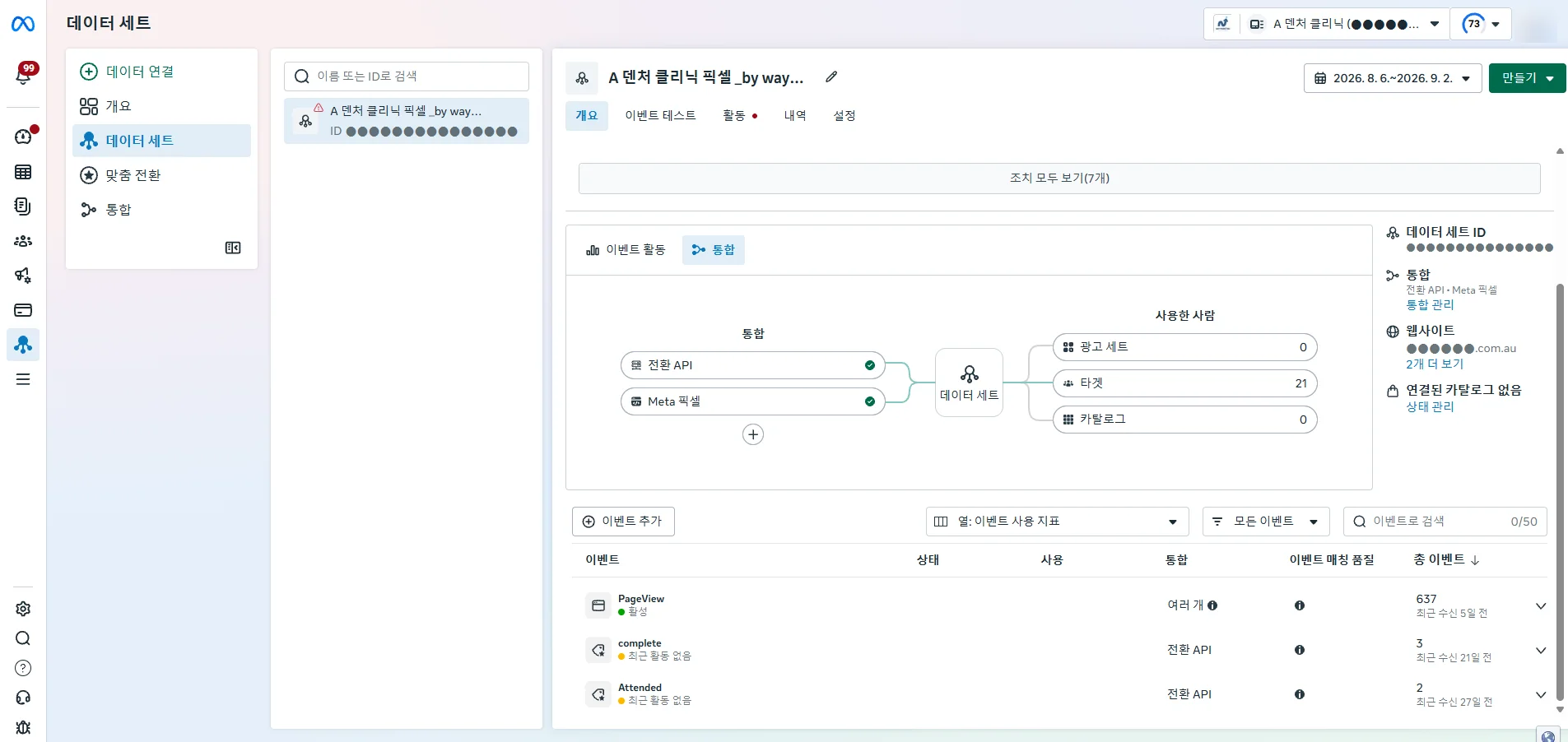The image size is (1568, 742).
Task: Open the megaphone ads sidebar icon
Action: 23,276
